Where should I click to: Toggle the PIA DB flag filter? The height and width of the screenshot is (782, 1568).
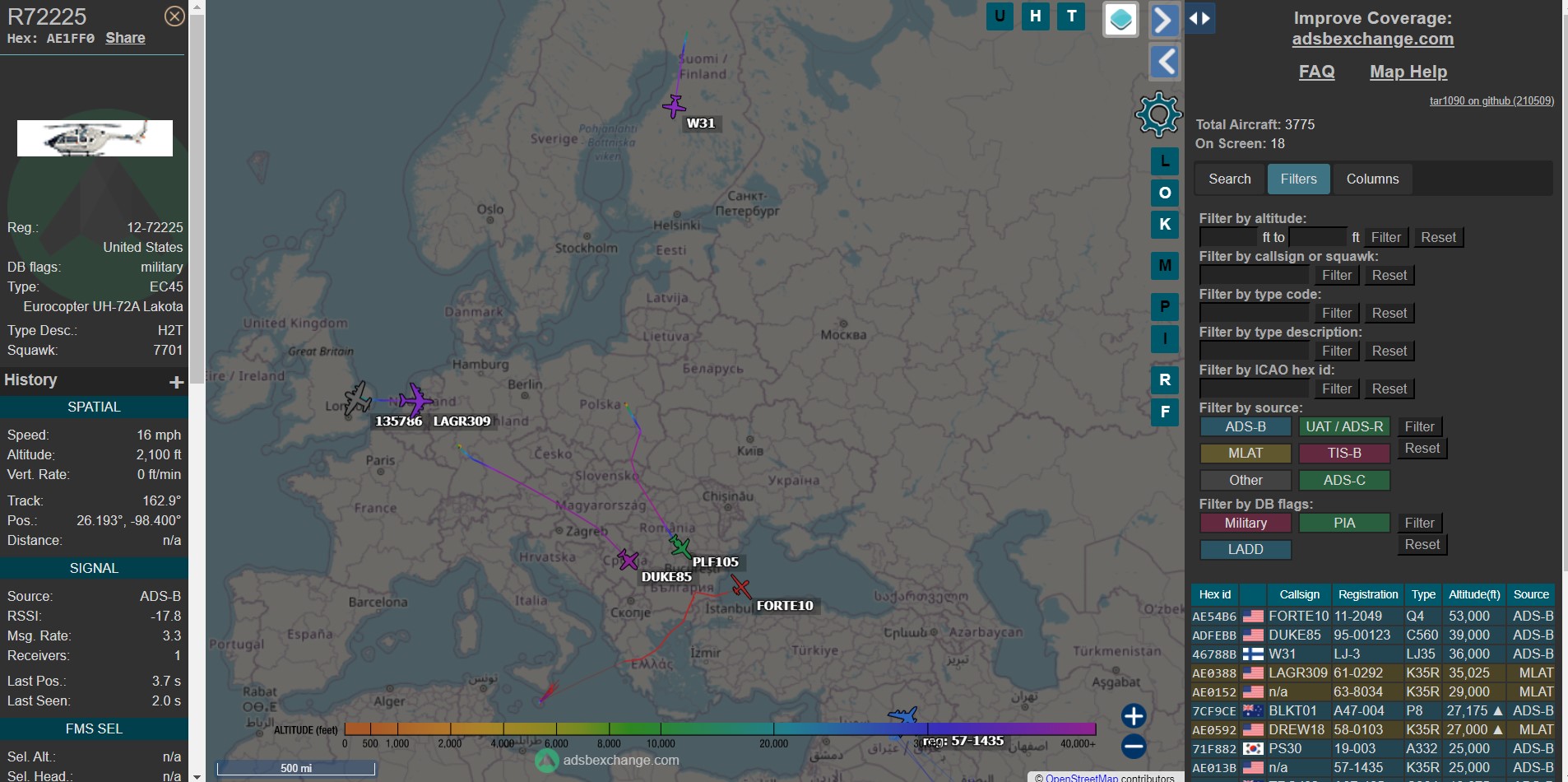pos(1344,523)
